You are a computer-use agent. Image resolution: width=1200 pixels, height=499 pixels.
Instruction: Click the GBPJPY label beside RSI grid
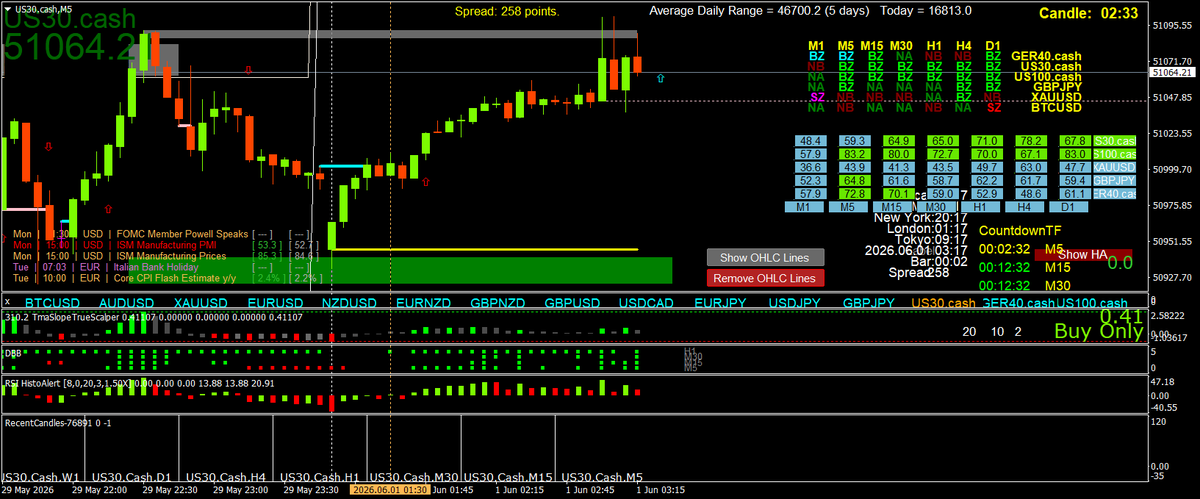click(1115, 181)
